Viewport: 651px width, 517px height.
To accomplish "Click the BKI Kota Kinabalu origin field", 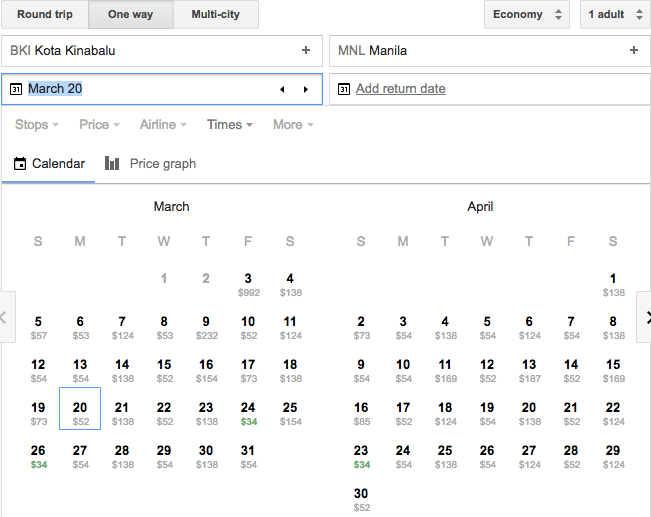I will [x=150, y=50].
